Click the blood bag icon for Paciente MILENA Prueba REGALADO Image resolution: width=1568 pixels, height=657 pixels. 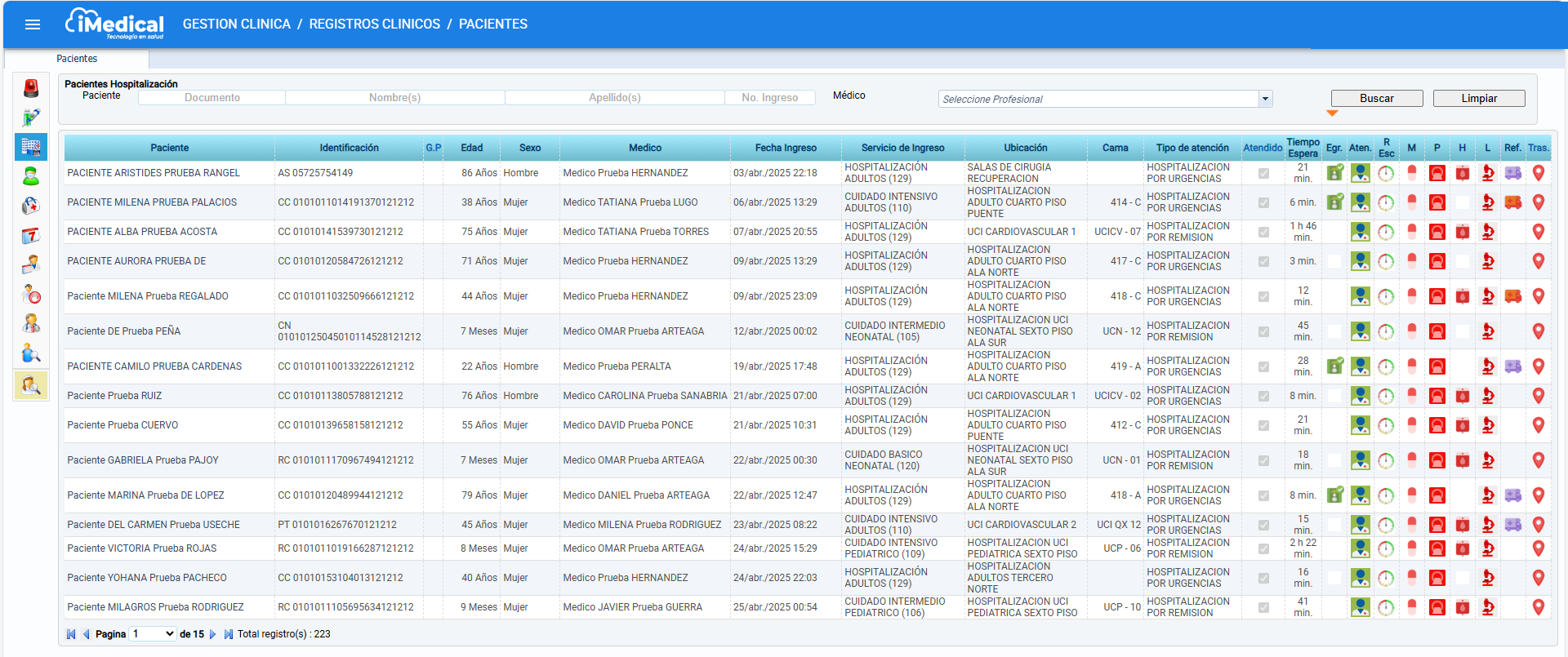click(x=1463, y=296)
